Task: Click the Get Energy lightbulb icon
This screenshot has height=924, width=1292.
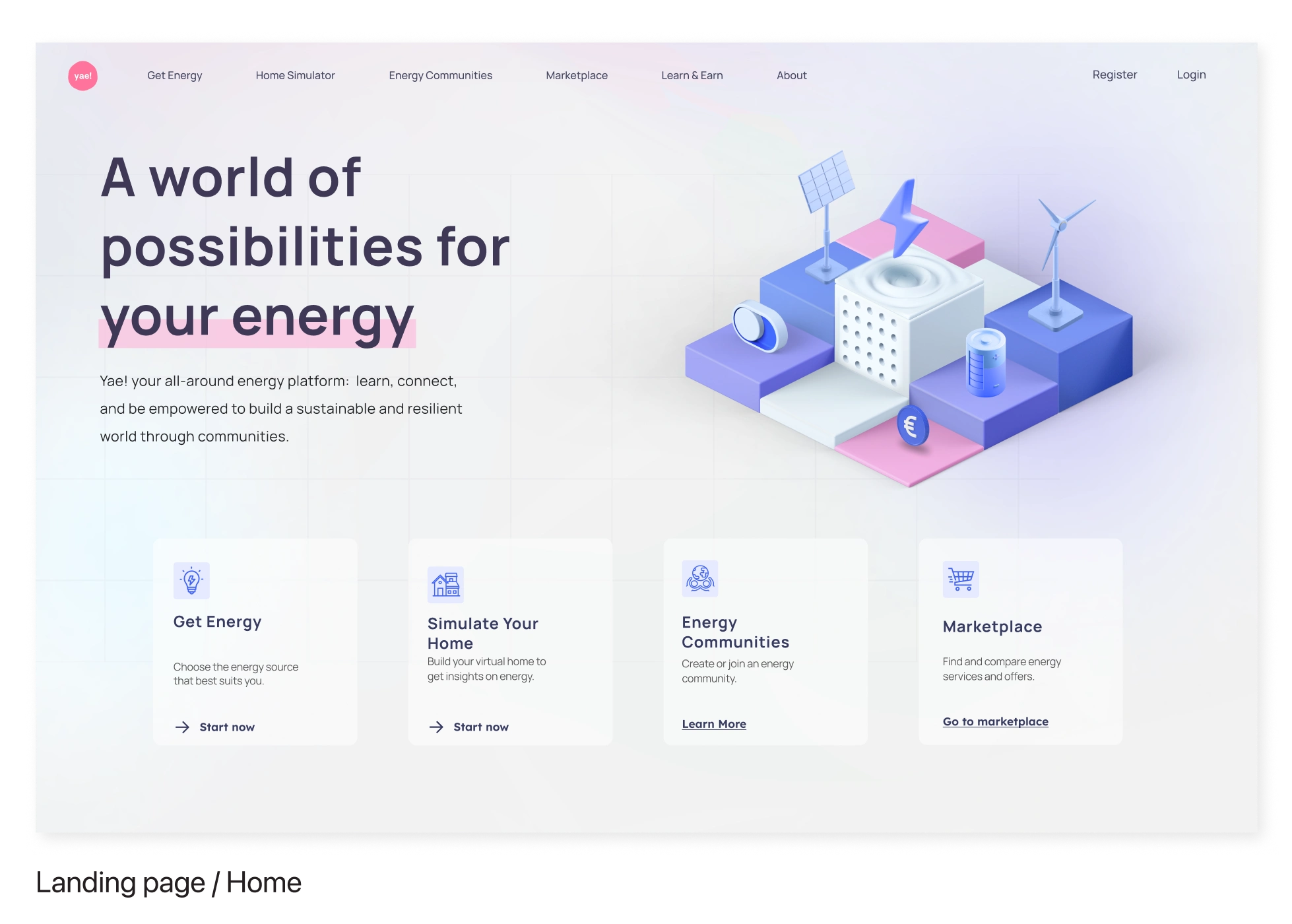Action: (191, 581)
